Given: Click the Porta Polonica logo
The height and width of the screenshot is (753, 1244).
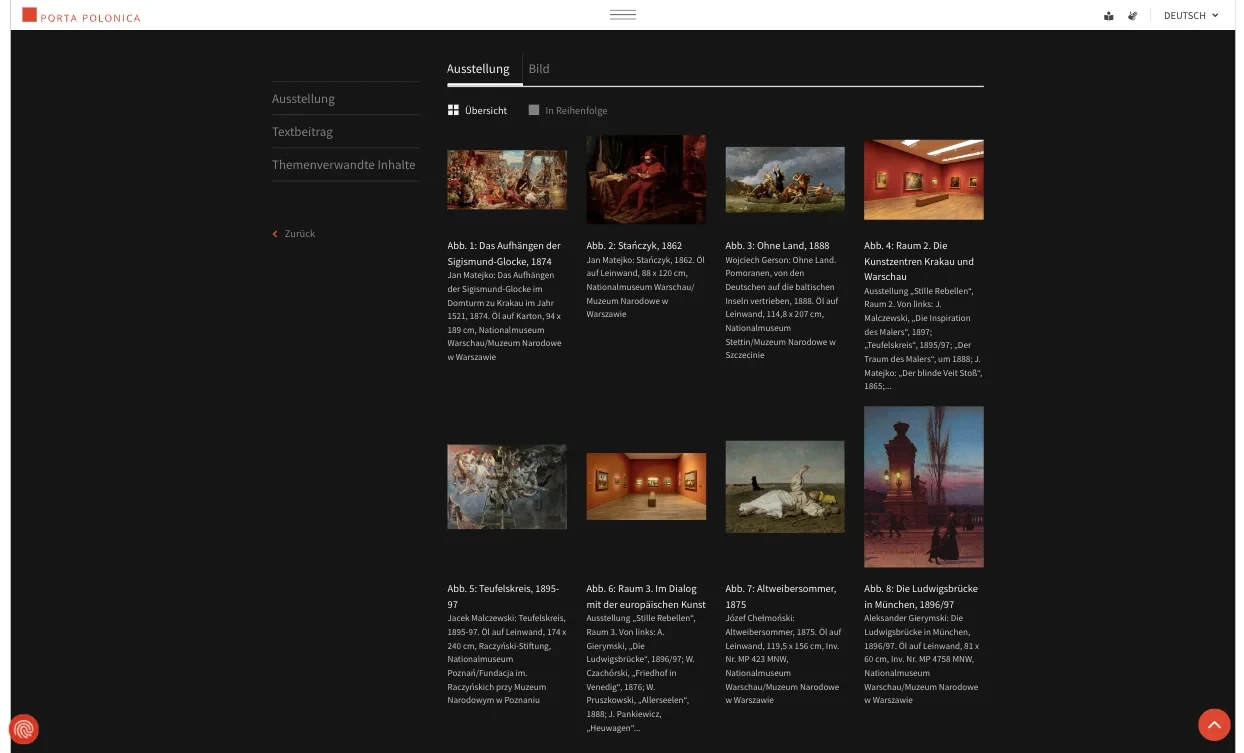Looking at the screenshot, I should pos(81,15).
